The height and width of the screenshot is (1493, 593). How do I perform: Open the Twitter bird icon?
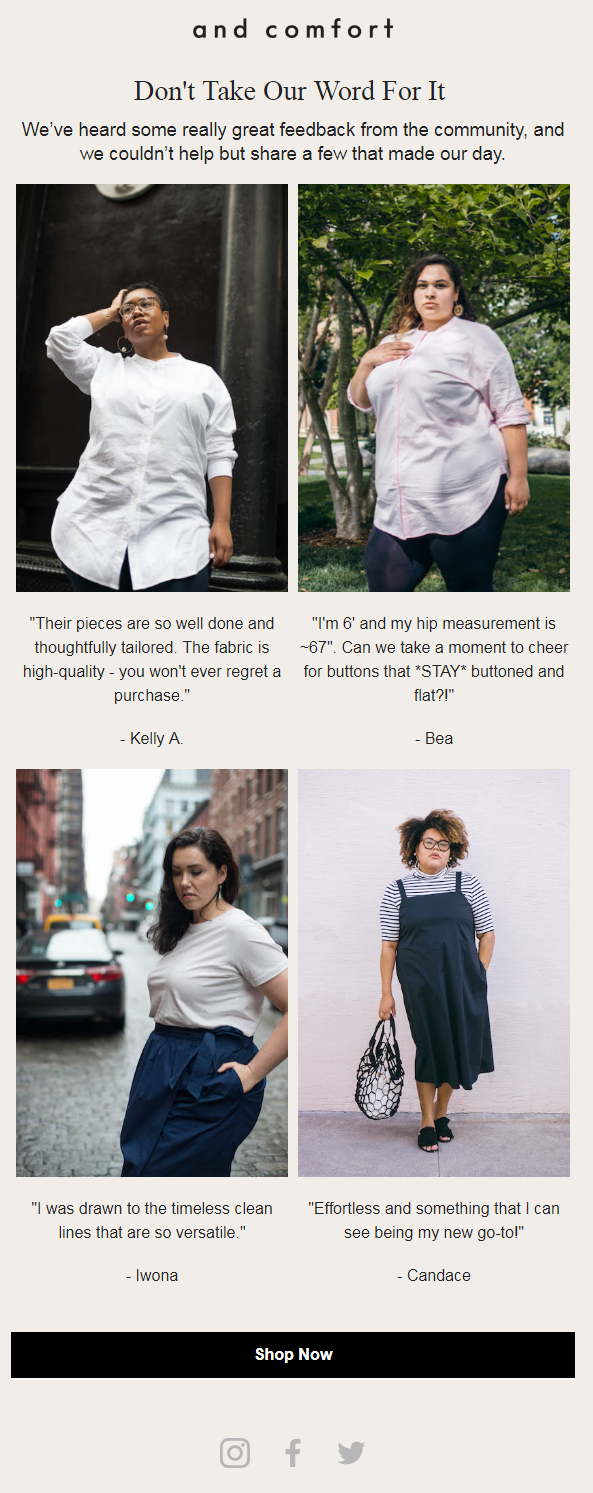tap(351, 1452)
